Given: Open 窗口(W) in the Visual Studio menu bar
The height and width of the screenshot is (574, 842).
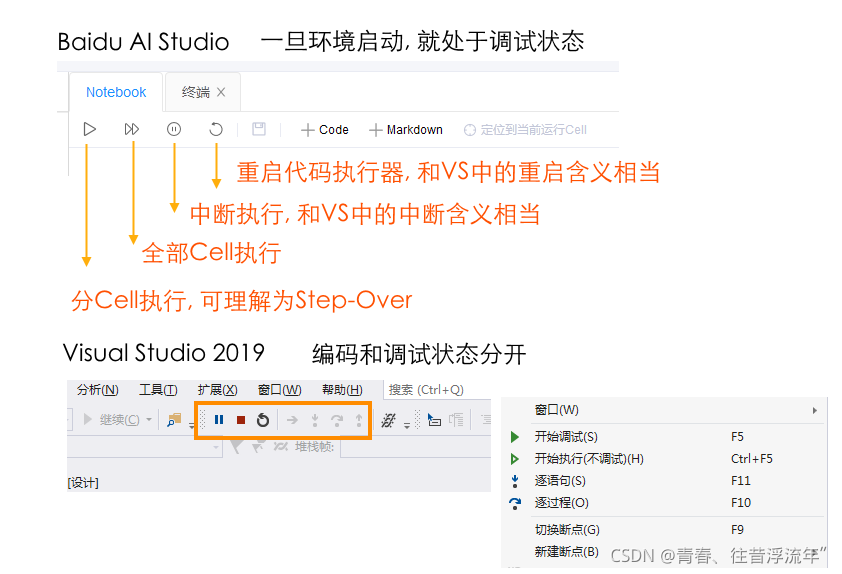Looking at the screenshot, I should [x=279, y=390].
